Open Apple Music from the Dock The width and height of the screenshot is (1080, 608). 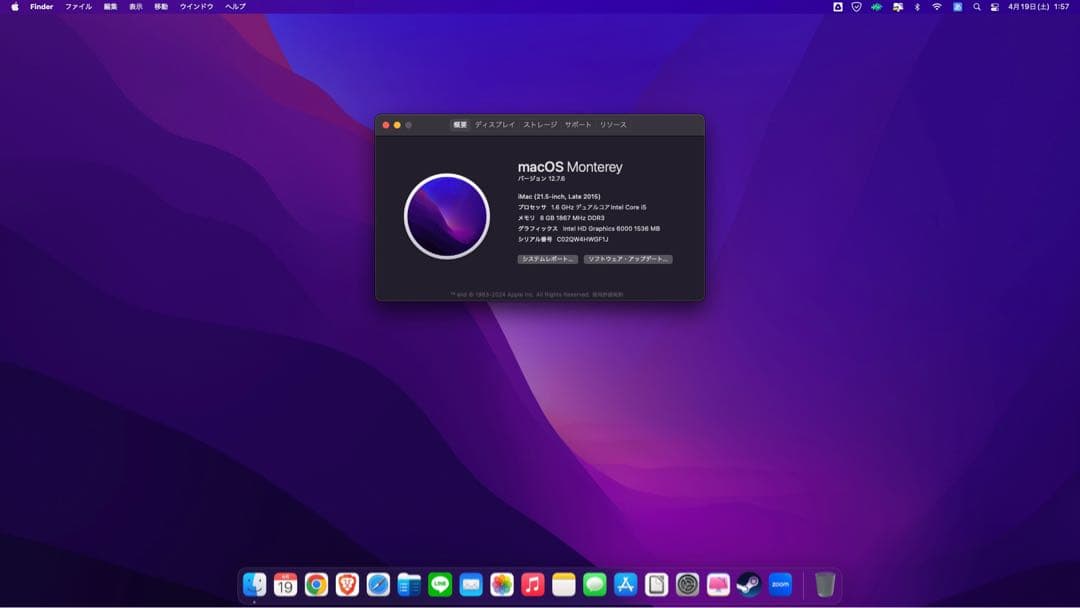pos(531,585)
